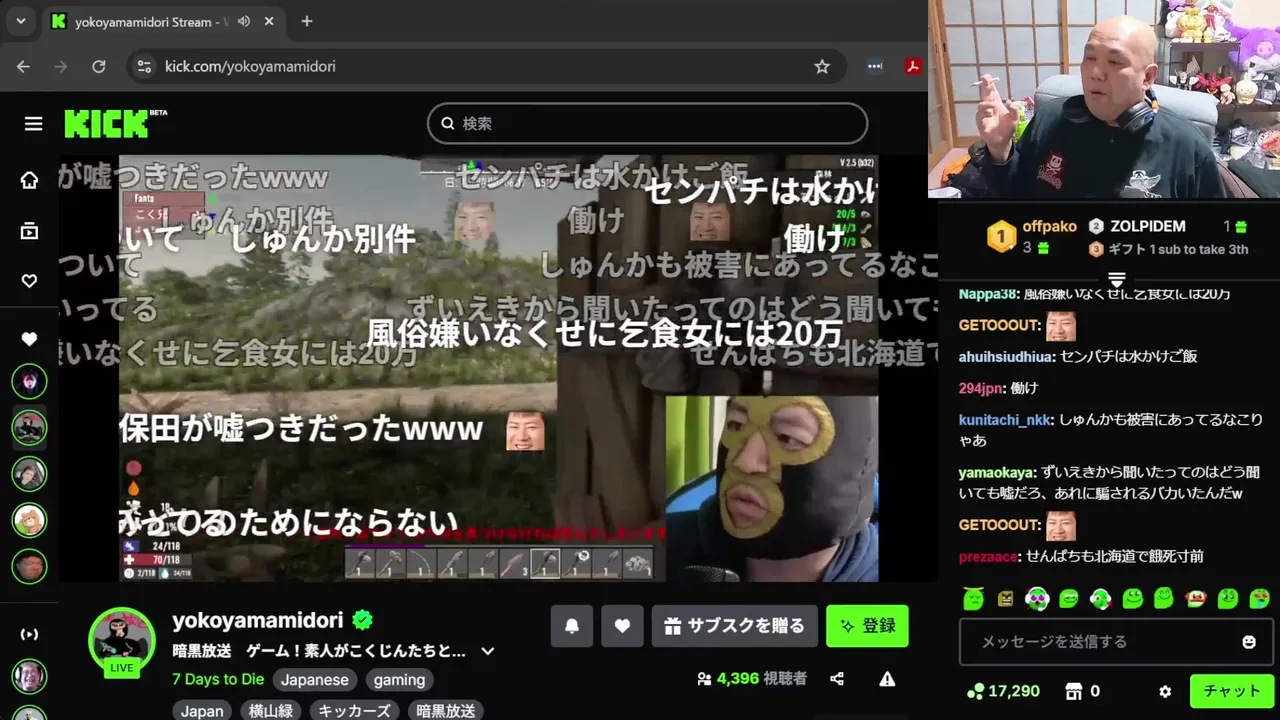Open the Browse icon in left sidebar
Viewport: 1280px width, 720px height.
(29, 231)
